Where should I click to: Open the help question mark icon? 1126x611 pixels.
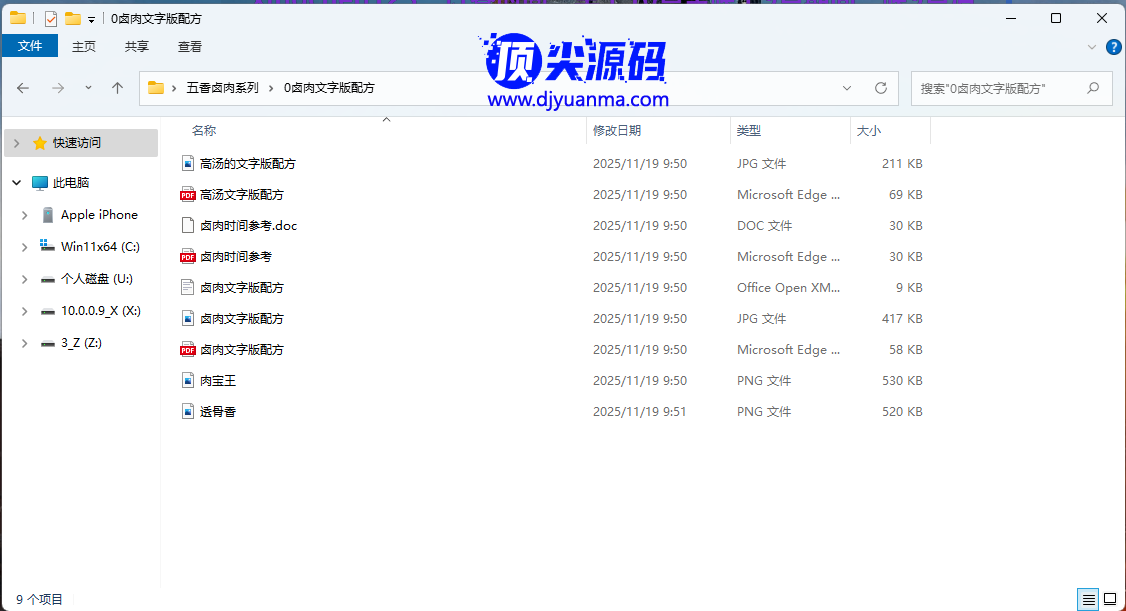1112,47
